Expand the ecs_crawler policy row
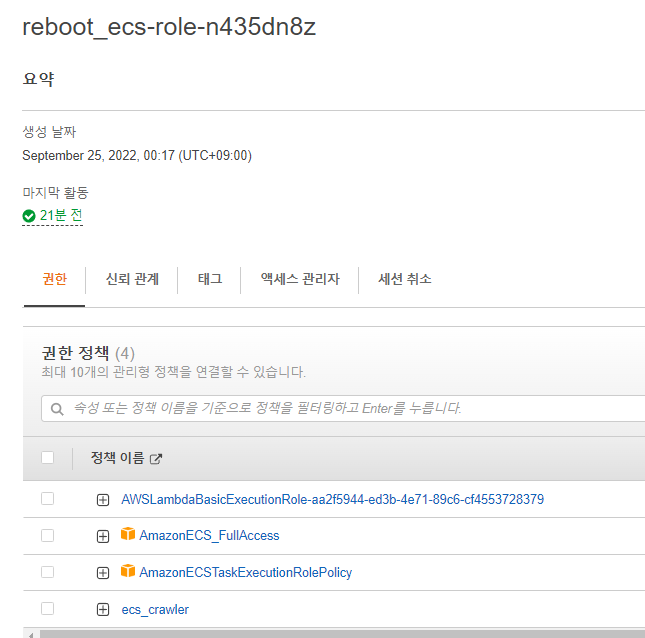This screenshot has height=638, width=645. pyautogui.click(x=103, y=610)
